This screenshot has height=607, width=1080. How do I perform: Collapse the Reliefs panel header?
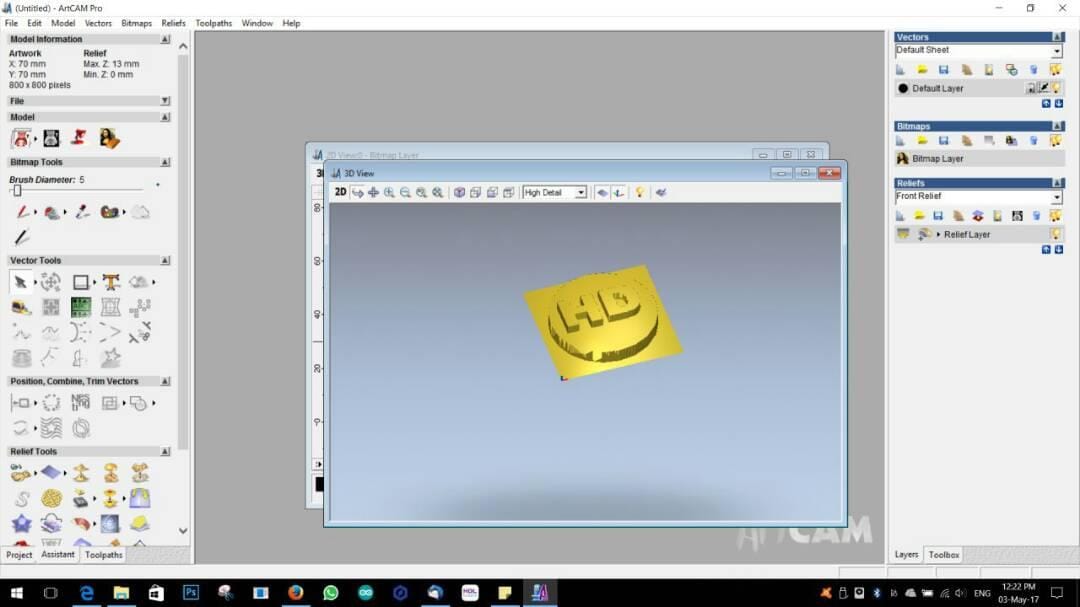tap(1057, 183)
